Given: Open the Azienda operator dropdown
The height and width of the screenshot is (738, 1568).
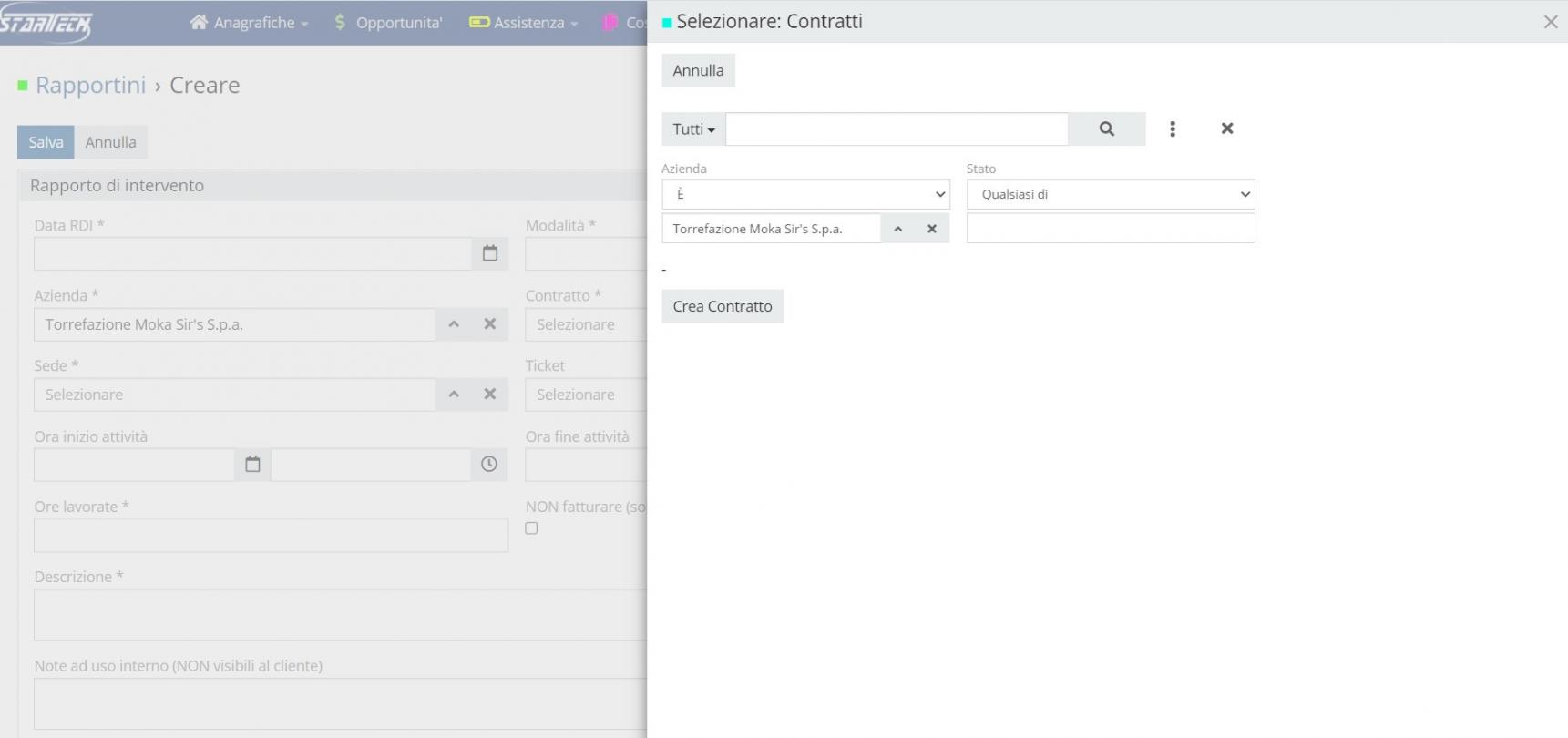Looking at the screenshot, I should tap(805, 194).
